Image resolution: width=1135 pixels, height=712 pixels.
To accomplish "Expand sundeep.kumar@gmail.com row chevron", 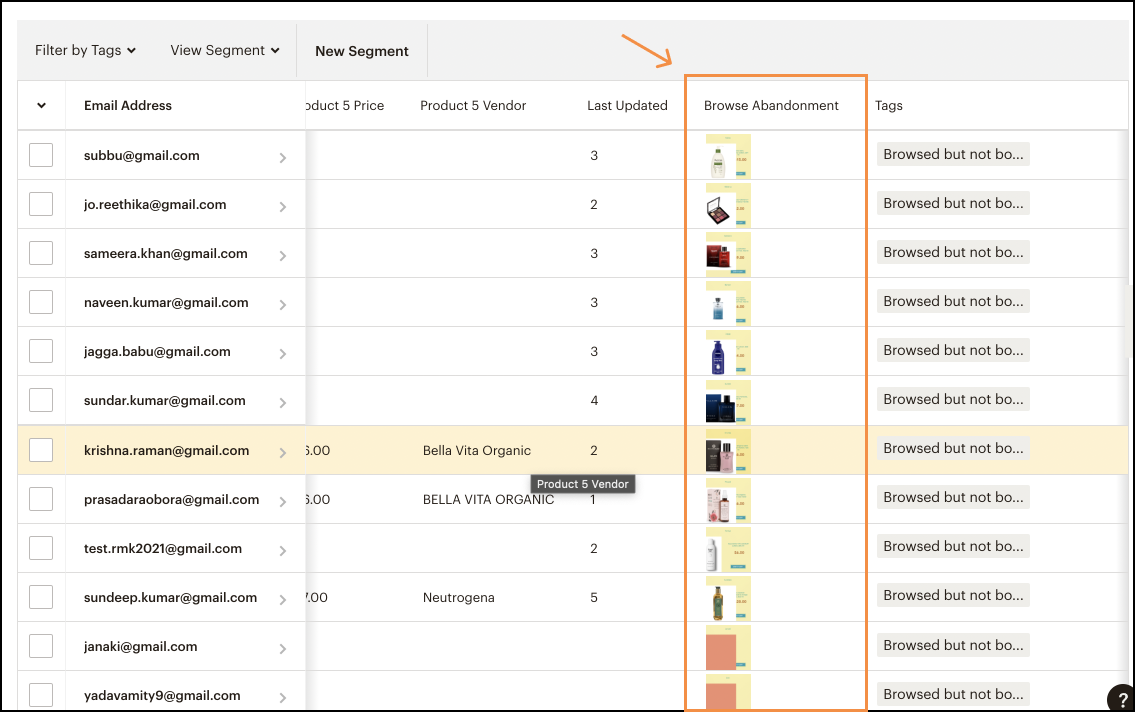I will (x=283, y=600).
